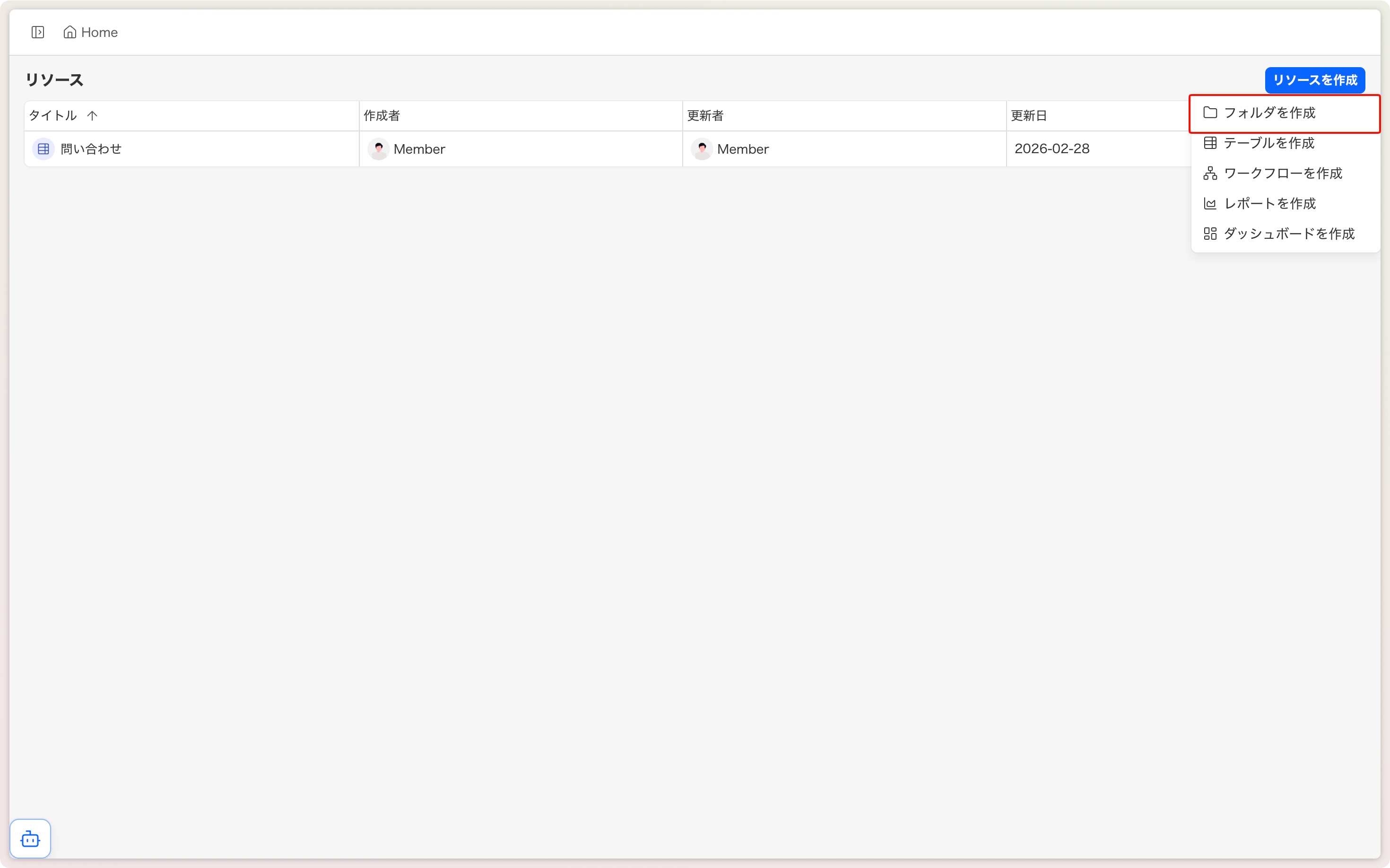Image resolution: width=1390 pixels, height=868 pixels.
Task: Choose レポートを作成 from the menu
Action: coord(1269,204)
